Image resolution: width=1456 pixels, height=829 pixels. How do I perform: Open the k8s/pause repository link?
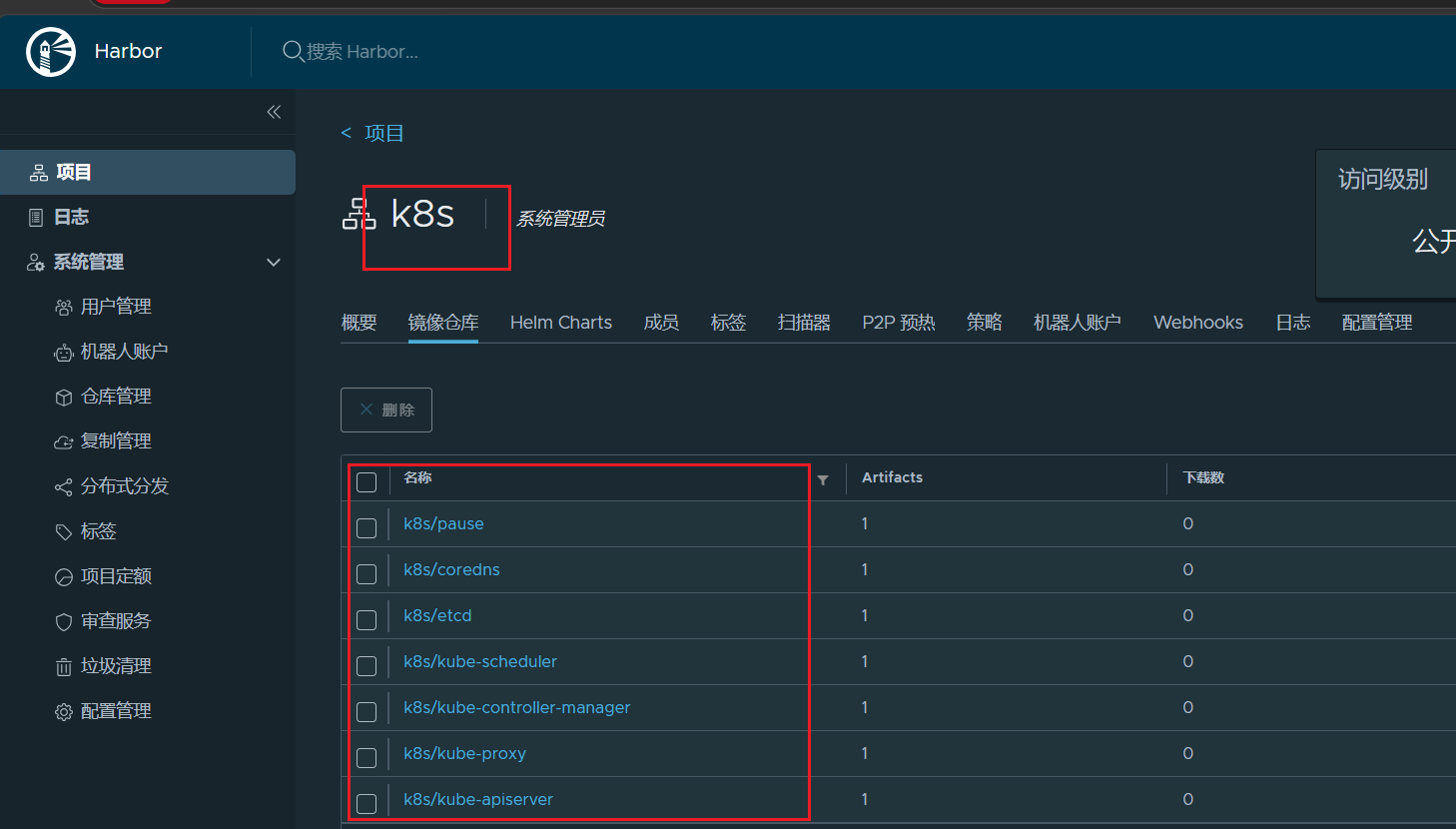(443, 523)
